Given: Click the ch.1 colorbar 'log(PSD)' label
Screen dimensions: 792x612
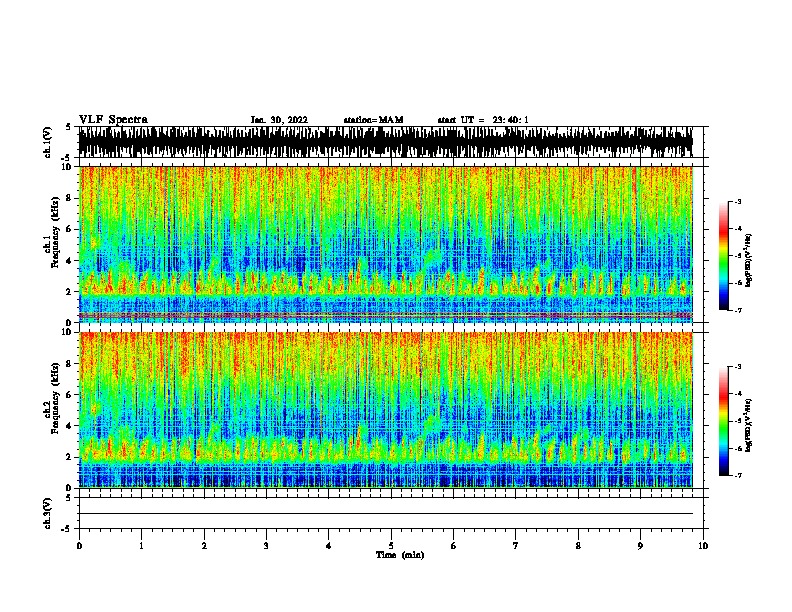Looking at the screenshot, I should [748, 260].
